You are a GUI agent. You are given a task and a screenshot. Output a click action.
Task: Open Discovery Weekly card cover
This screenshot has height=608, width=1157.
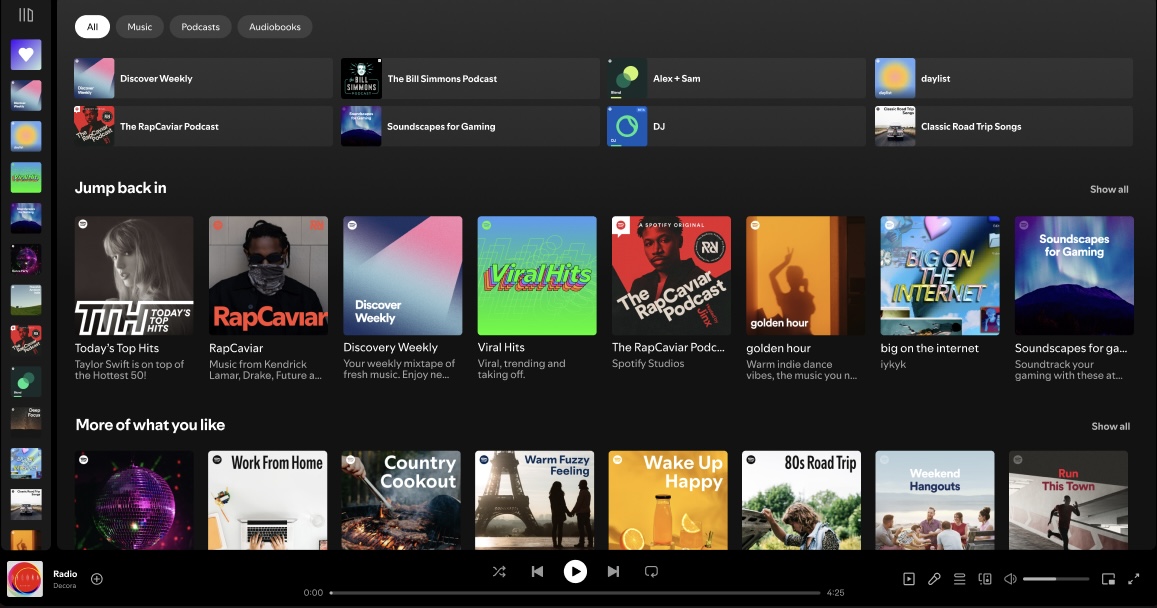click(x=403, y=276)
